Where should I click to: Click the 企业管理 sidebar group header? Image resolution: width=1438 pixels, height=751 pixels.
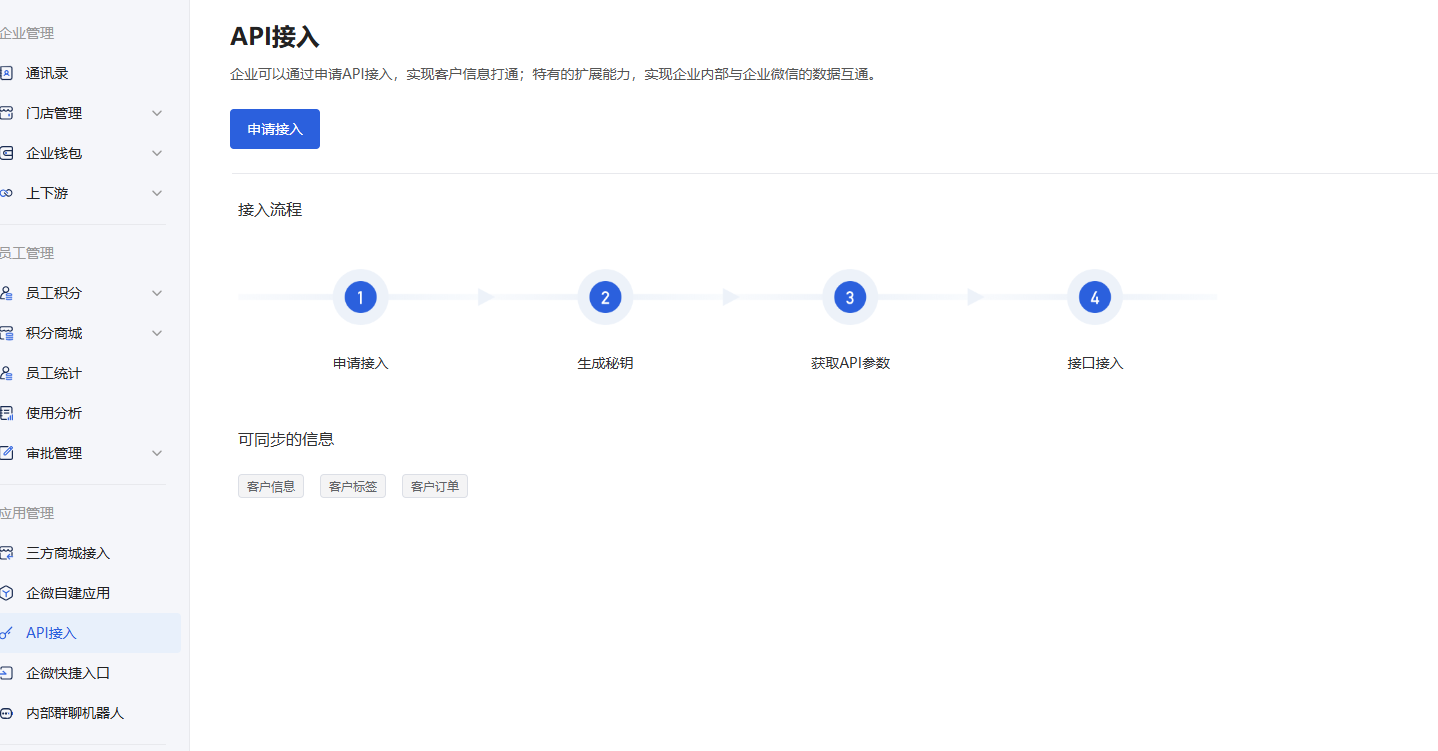(27, 33)
